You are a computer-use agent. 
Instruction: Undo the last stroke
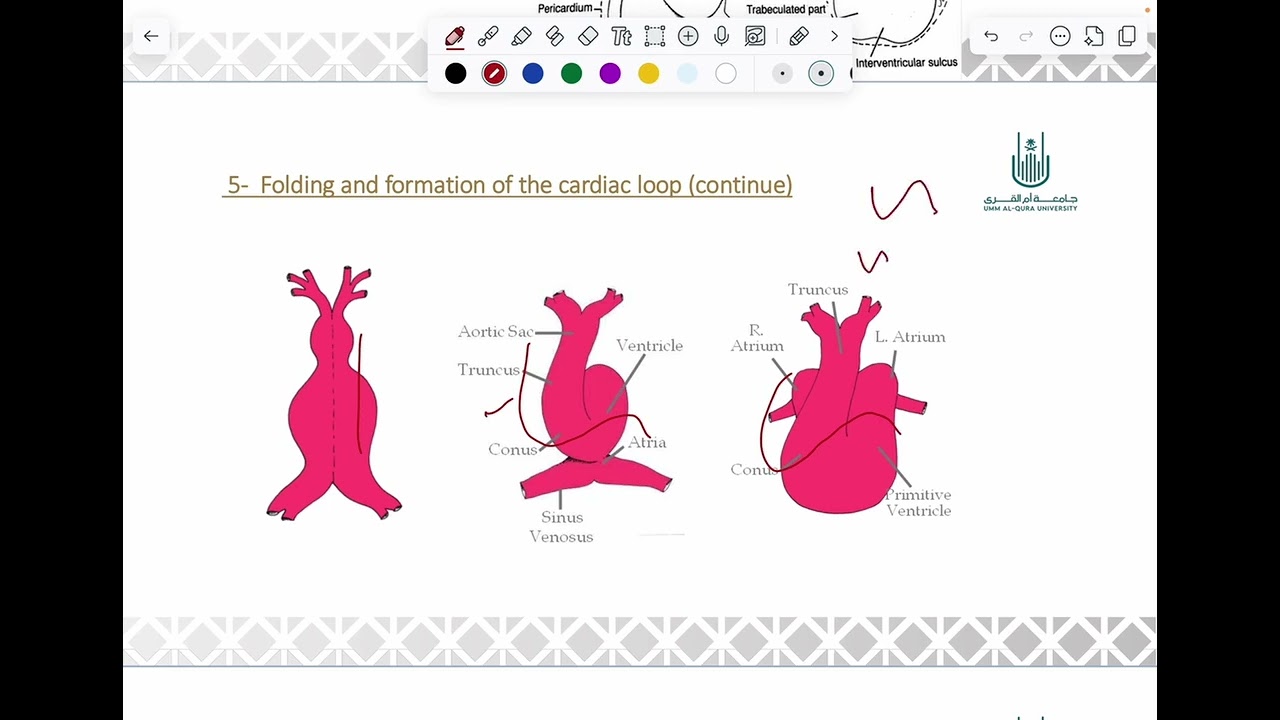[991, 37]
